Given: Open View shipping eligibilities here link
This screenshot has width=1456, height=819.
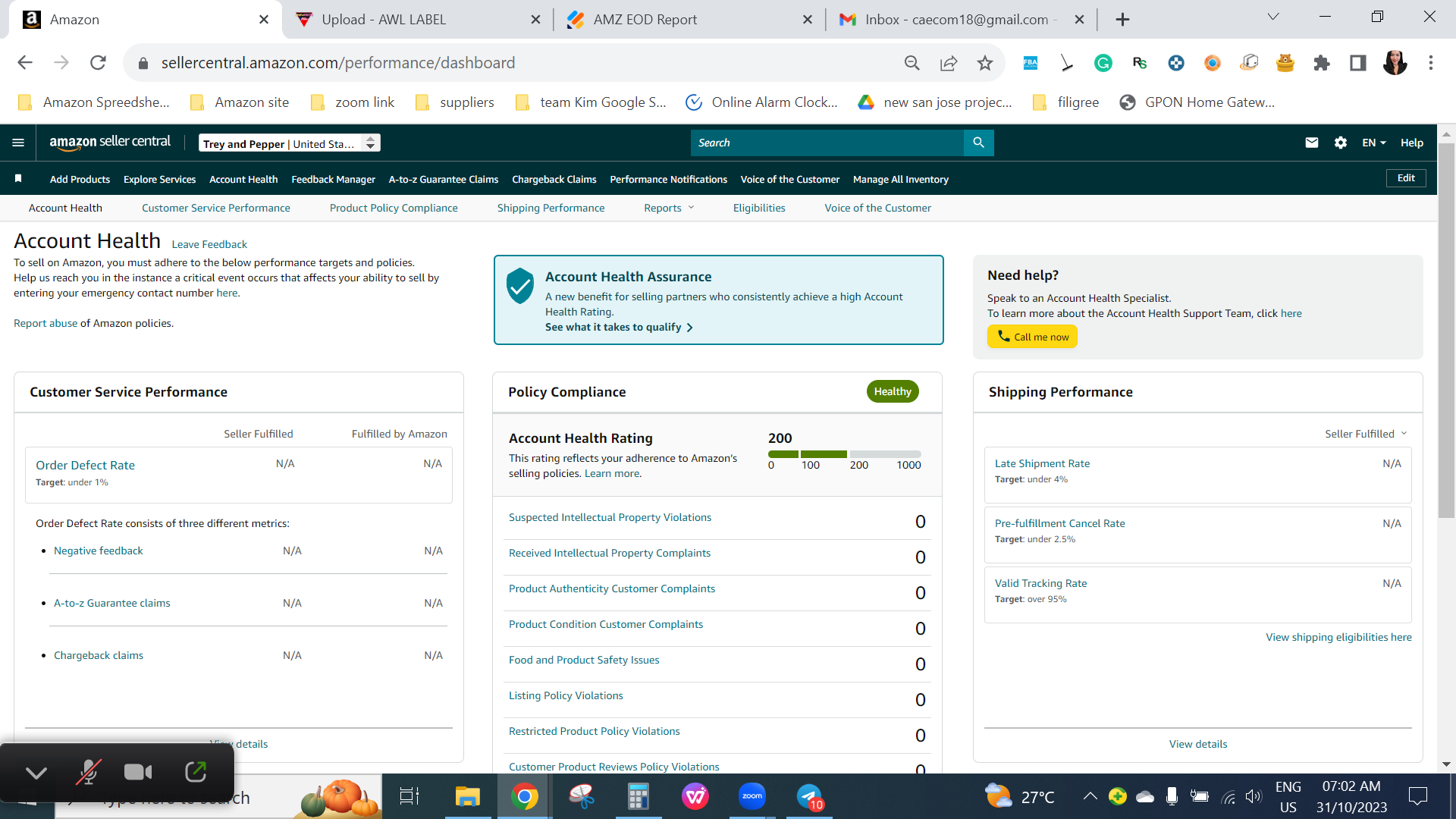Looking at the screenshot, I should pyautogui.click(x=1338, y=637).
